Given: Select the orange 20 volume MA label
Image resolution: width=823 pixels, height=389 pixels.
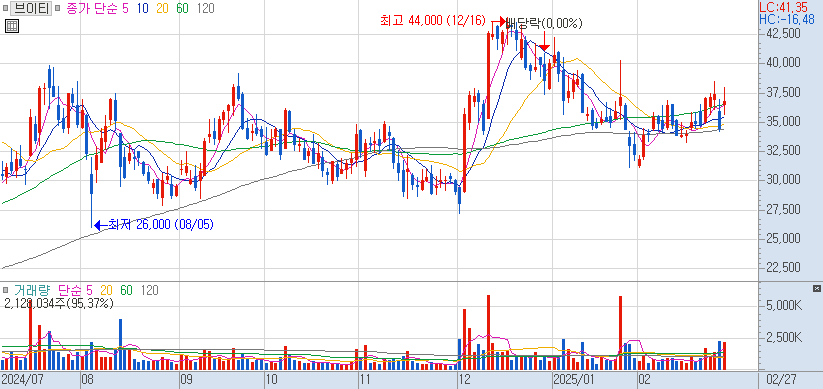Looking at the screenshot, I should point(106,290).
